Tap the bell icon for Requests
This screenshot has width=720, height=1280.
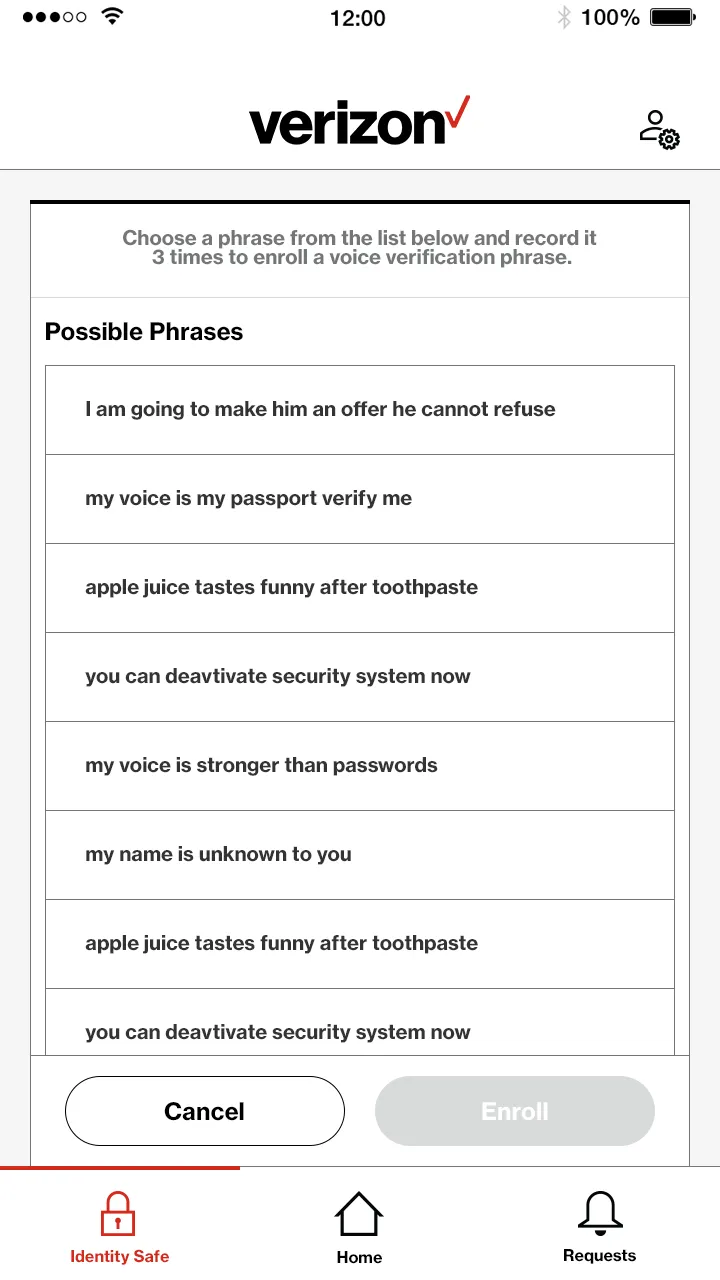point(600,1213)
